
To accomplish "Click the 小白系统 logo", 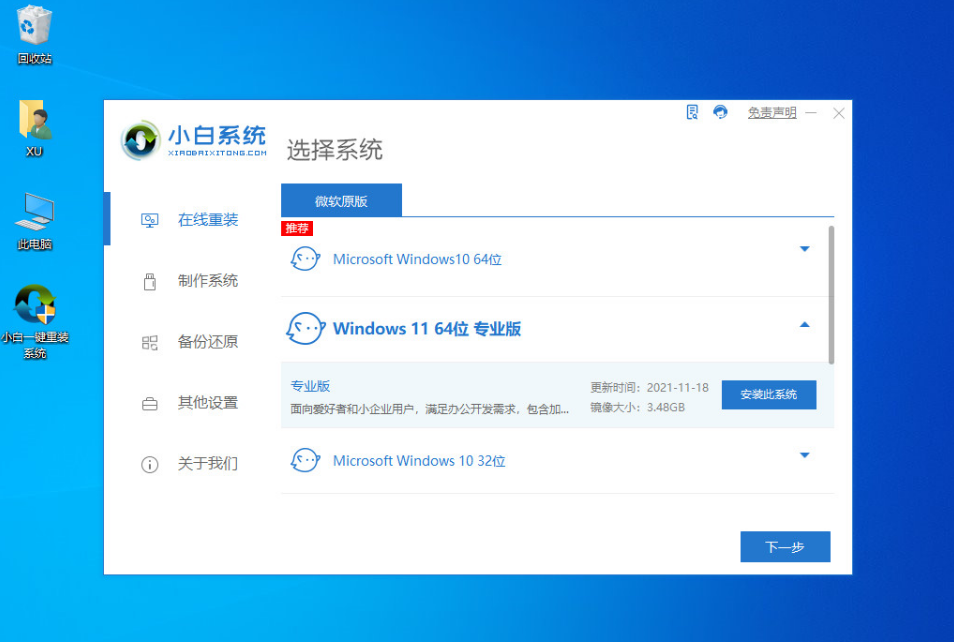I will 195,141.
